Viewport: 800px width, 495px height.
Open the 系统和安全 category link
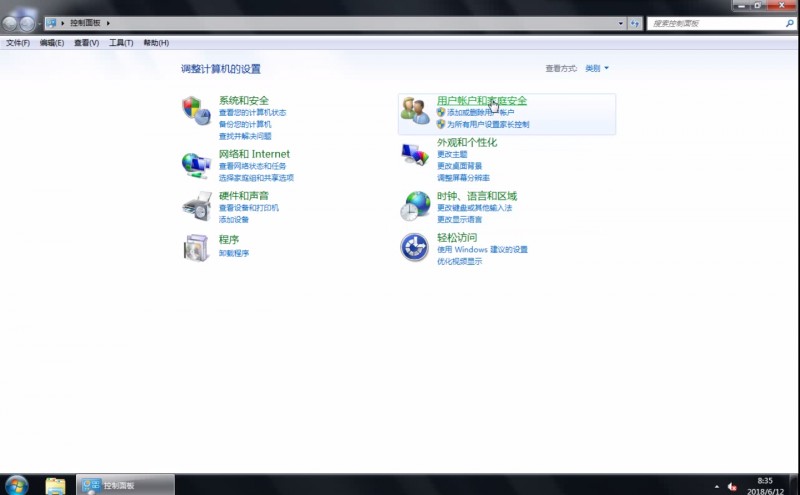coord(244,101)
